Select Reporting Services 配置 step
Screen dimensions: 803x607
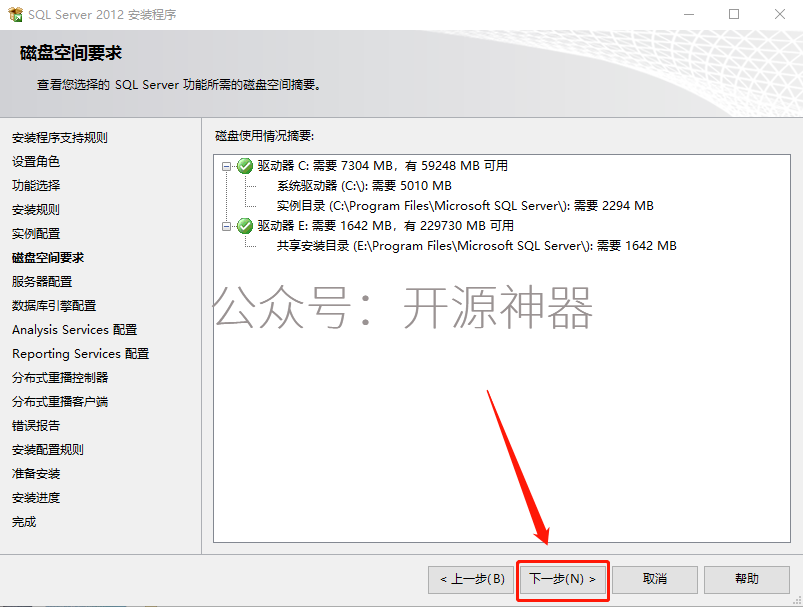(x=80, y=354)
